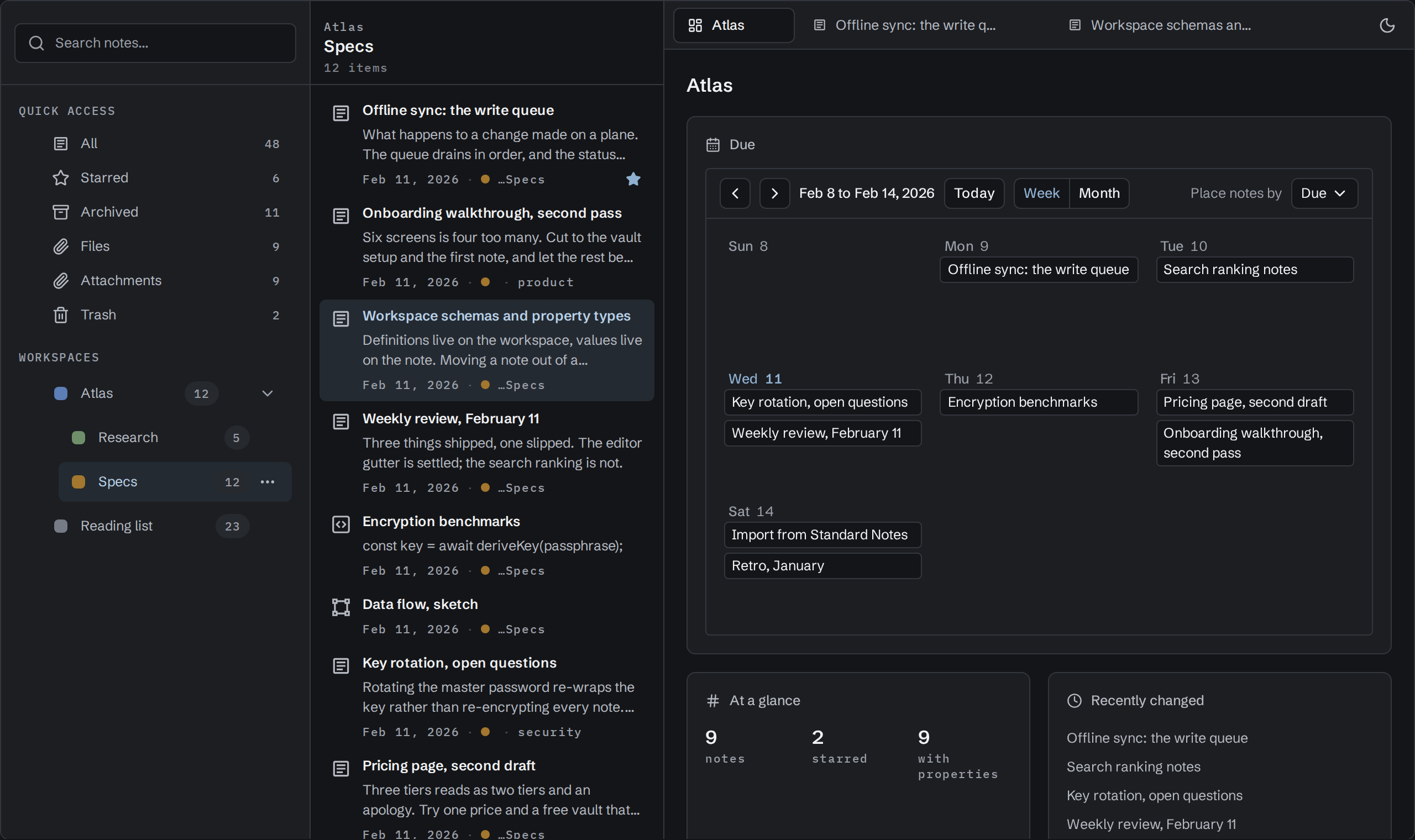Viewport: 1415px width, 840px height.
Task: Click the Starred star icon in sidebar
Action: click(x=61, y=178)
